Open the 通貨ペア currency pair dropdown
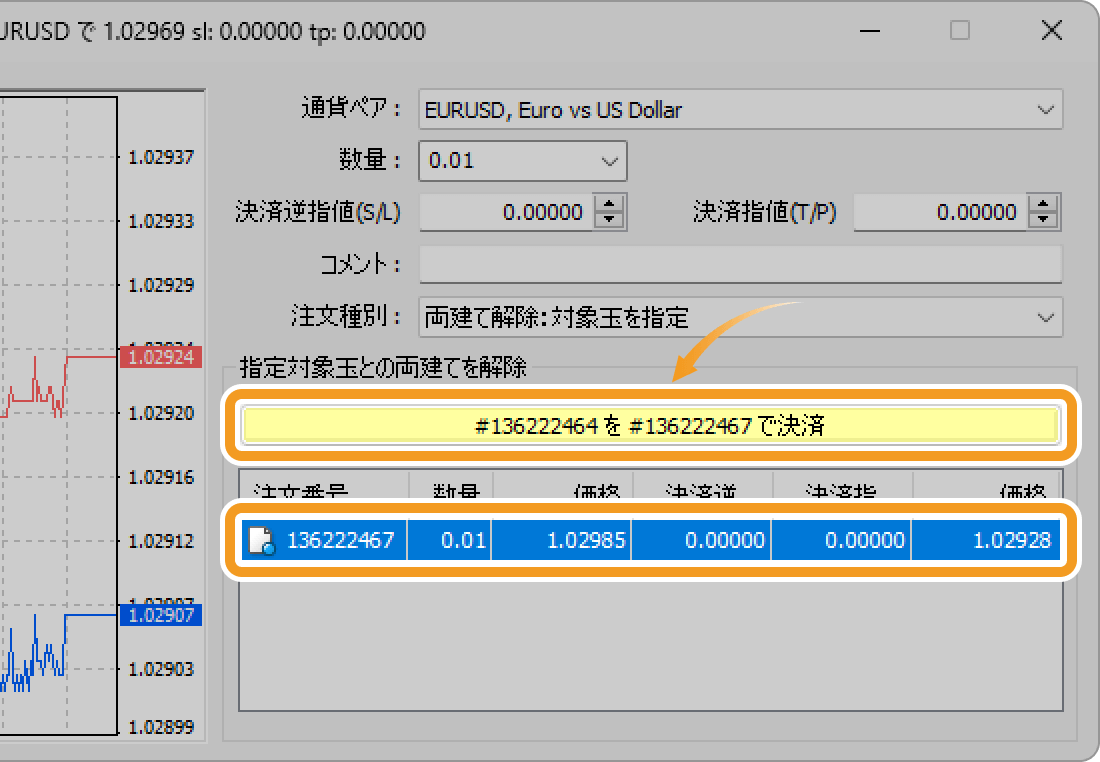The height and width of the screenshot is (762, 1100). (x=1046, y=110)
